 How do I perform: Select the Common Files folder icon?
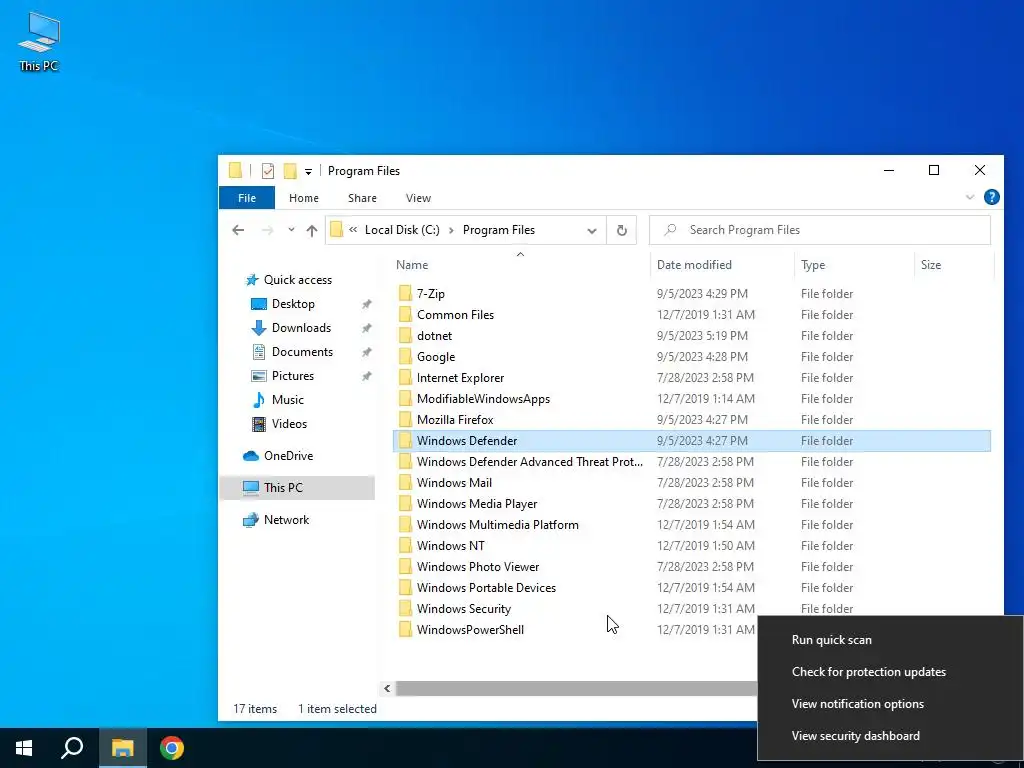pos(405,314)
